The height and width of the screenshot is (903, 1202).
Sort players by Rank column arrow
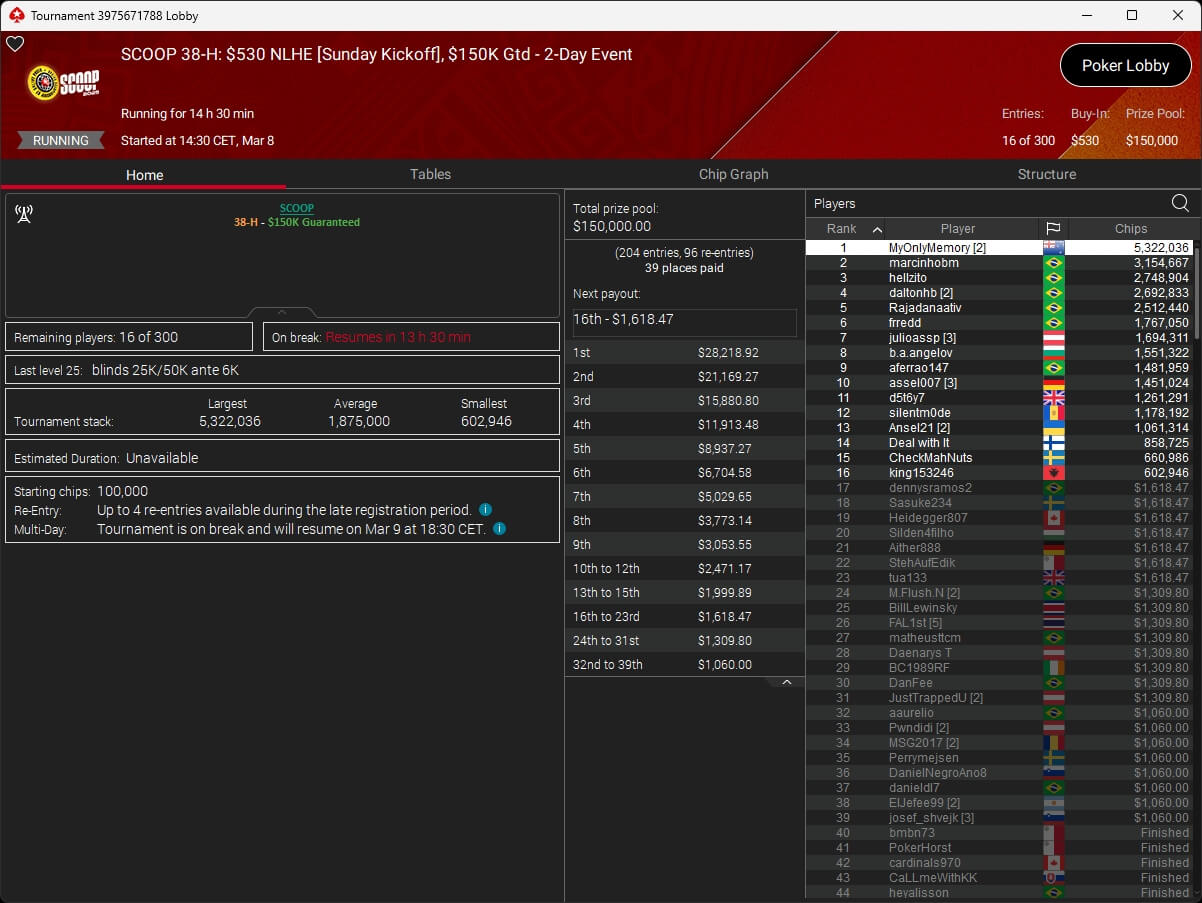(877, 229)
